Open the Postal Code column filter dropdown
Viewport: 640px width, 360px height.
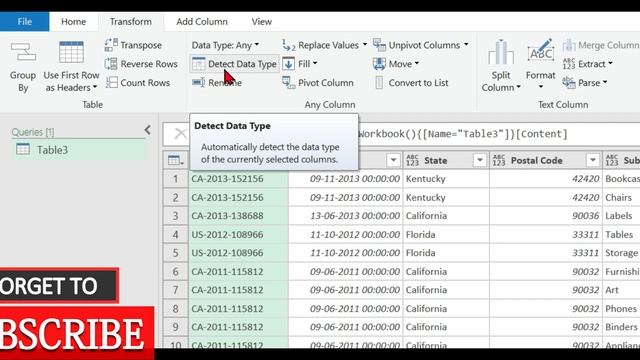coord(593,160)
